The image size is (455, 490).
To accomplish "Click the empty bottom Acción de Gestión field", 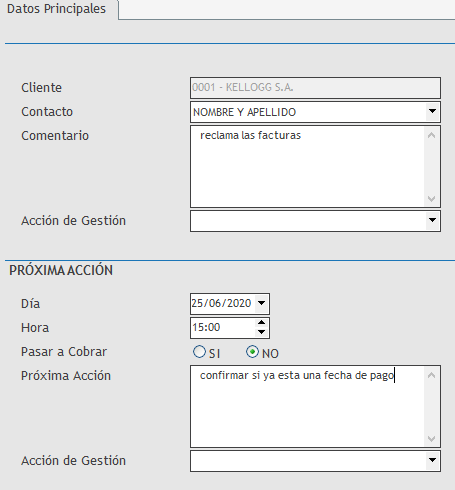I will [308, 461].
